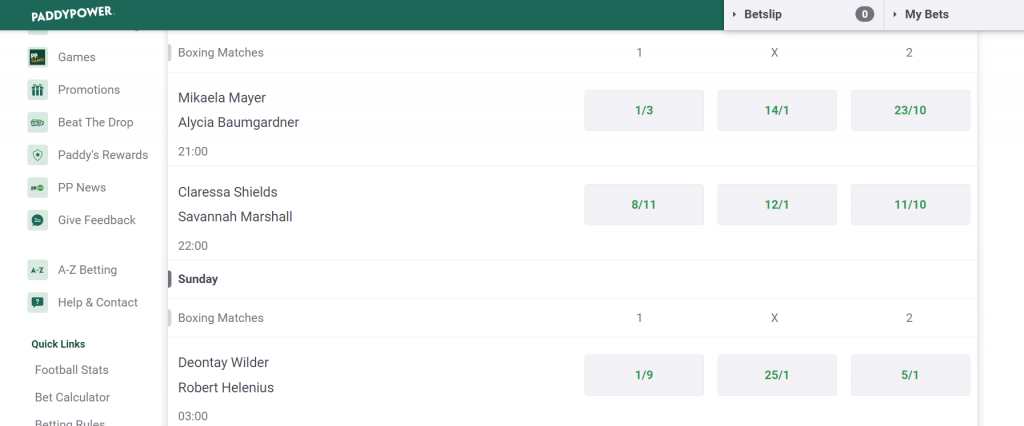This screenshot has width=1024, height=426.
Task: Select the Beat The Drop icon
Action: (x=38, y=122)
